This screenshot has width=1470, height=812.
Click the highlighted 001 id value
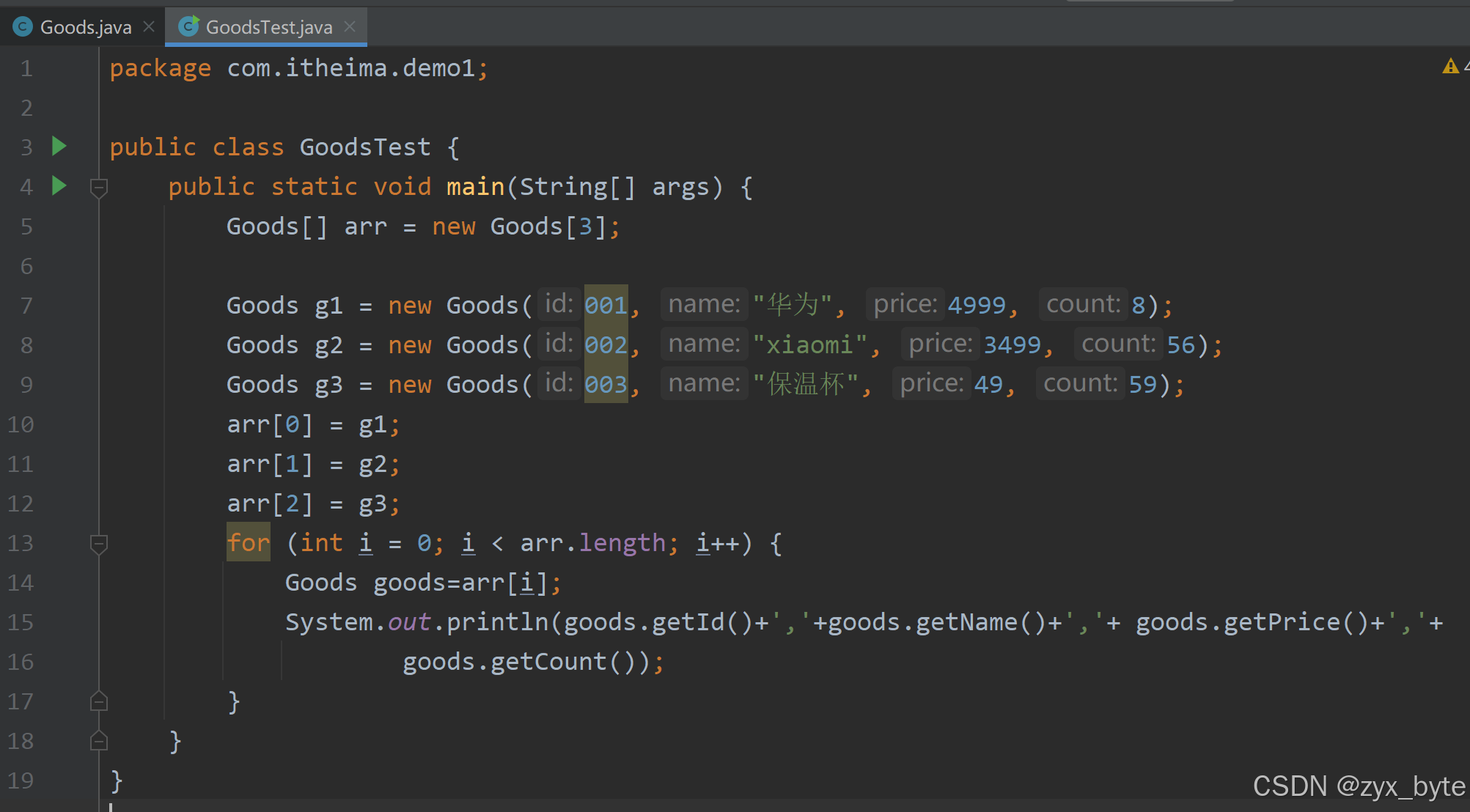[x=606, y=305]
